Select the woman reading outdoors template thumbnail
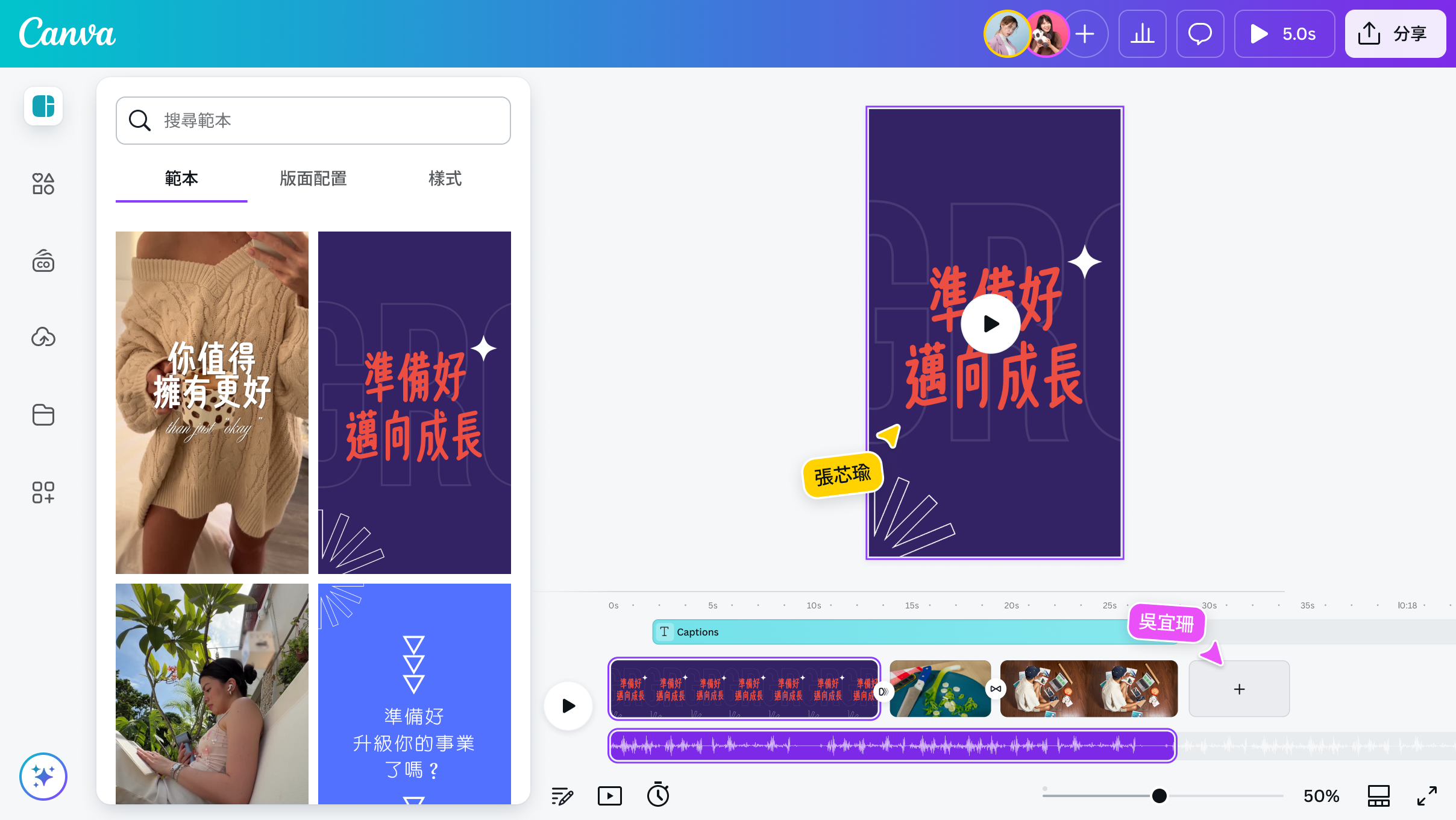The image size is (1456, 820). pos(212,693)
